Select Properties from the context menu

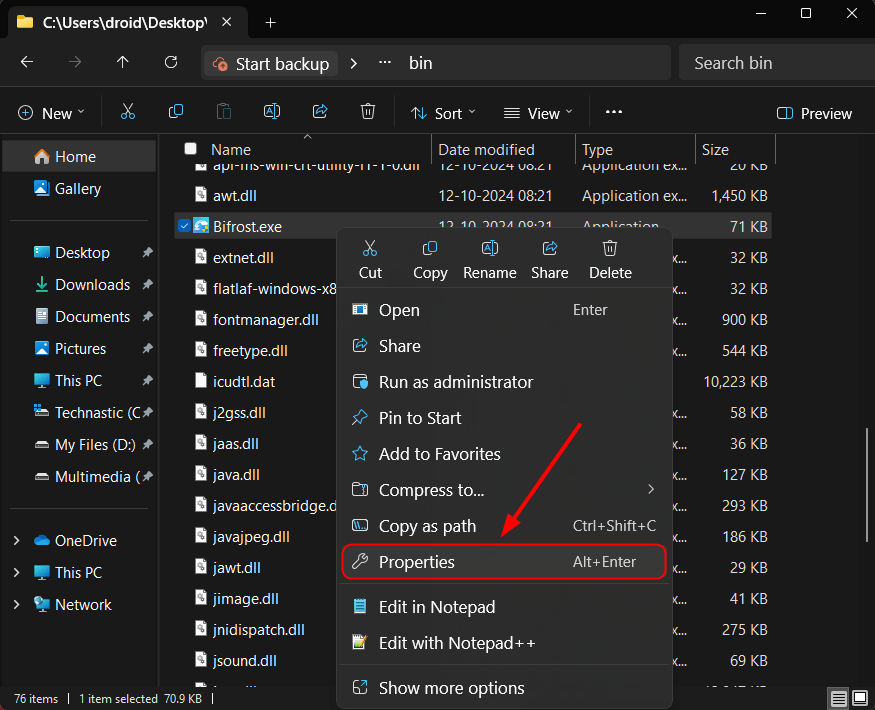tap(416, 562)
